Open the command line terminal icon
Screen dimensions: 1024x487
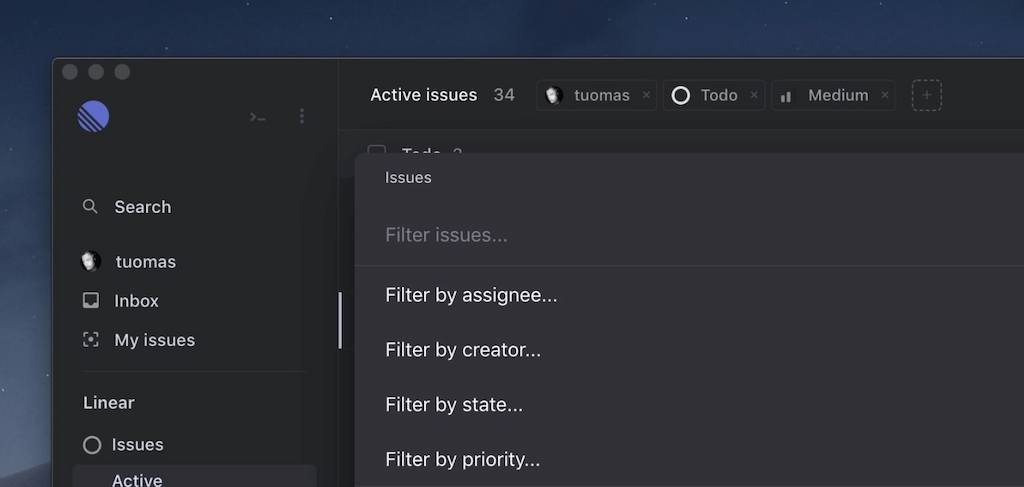pos(258,117)
